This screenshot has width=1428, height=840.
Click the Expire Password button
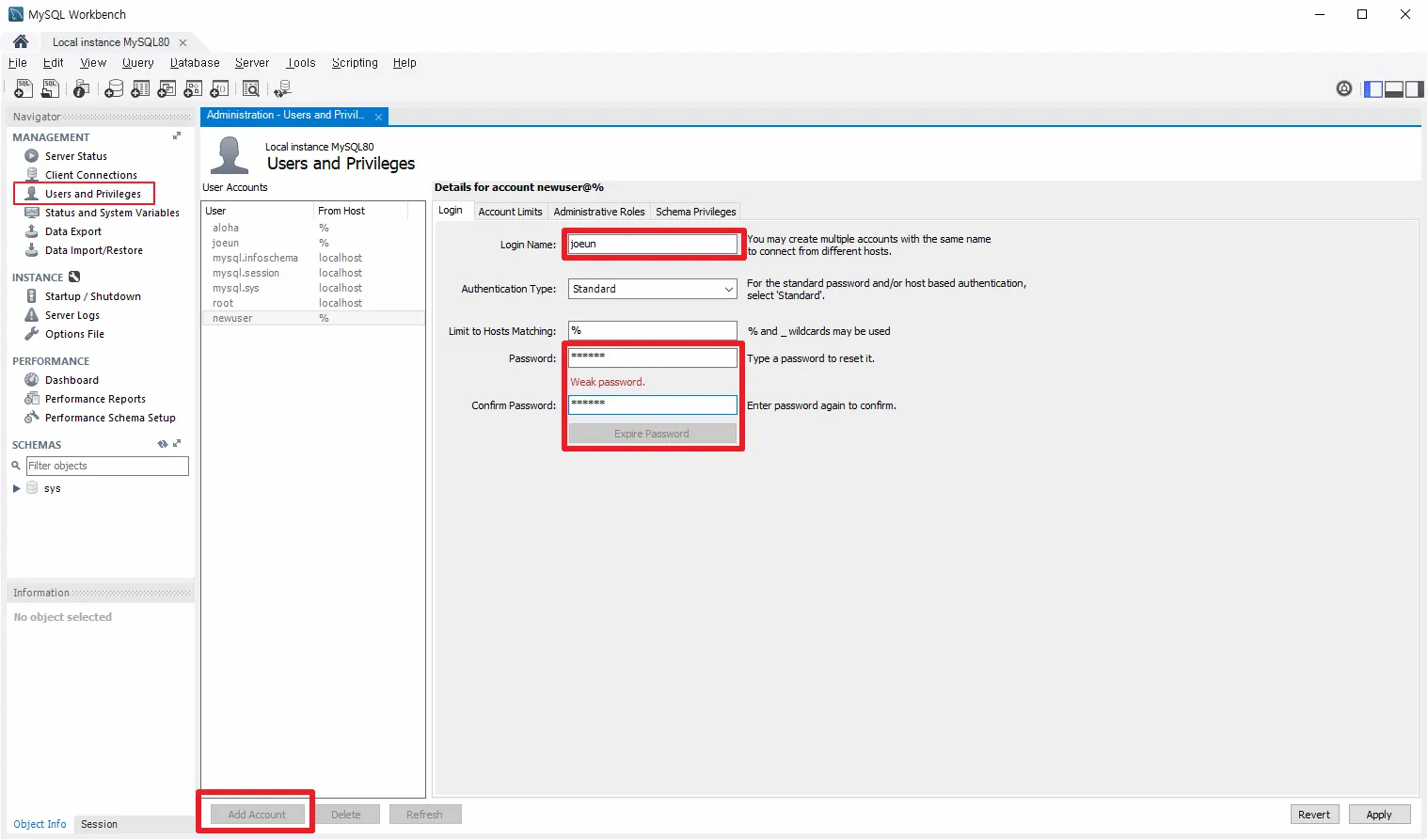click(x=652, y=434)
